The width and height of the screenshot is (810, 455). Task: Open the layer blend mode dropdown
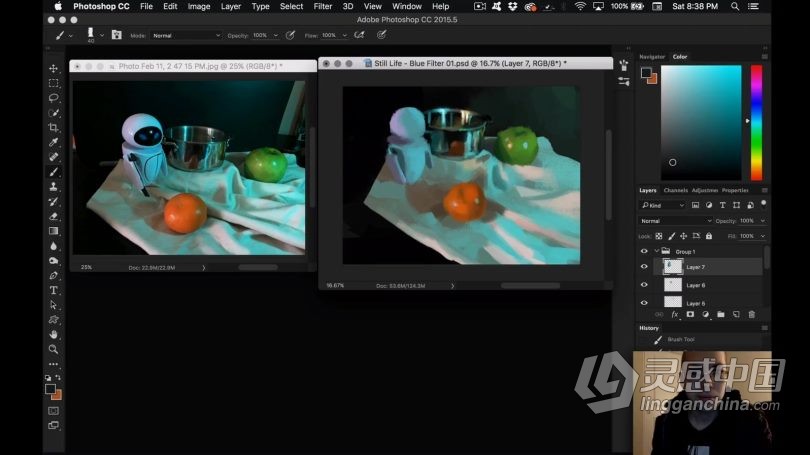coord(675,221)
